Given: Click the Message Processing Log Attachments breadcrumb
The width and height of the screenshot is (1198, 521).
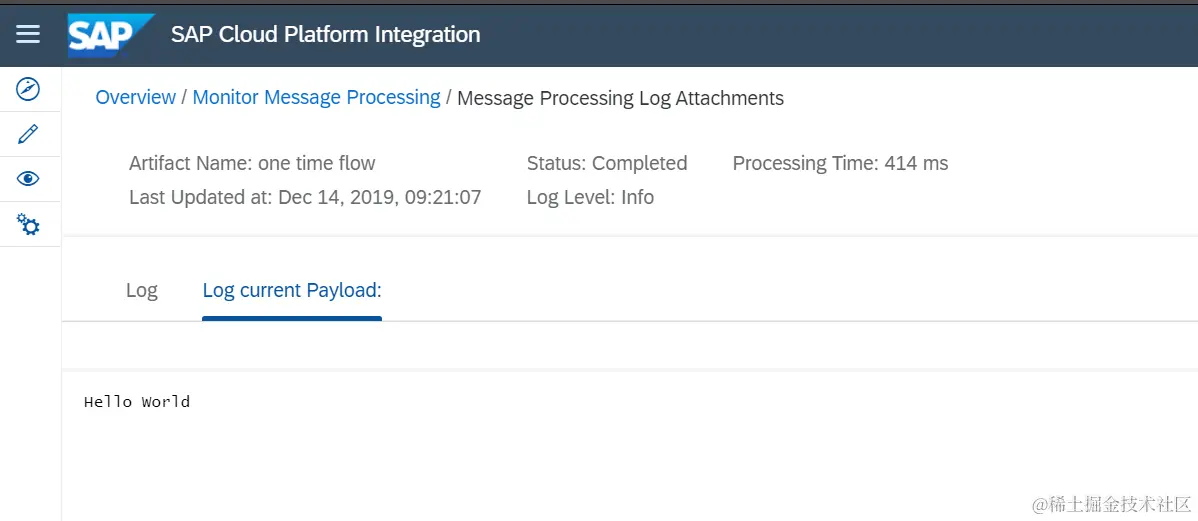Looking at the screenshot, I should [620, 98].
